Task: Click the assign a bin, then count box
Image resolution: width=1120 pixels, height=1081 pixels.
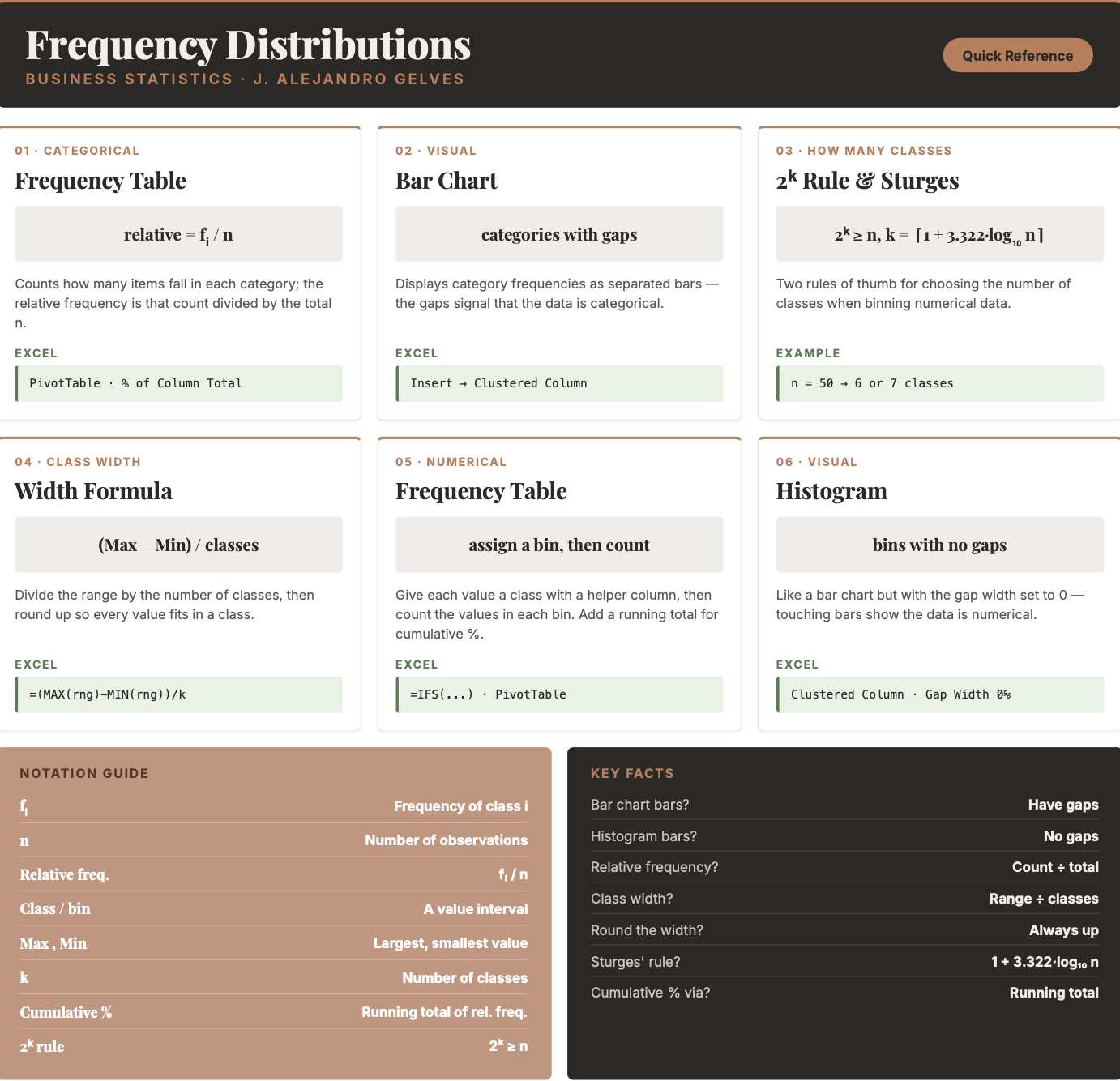Action: (x=559, y=545)
